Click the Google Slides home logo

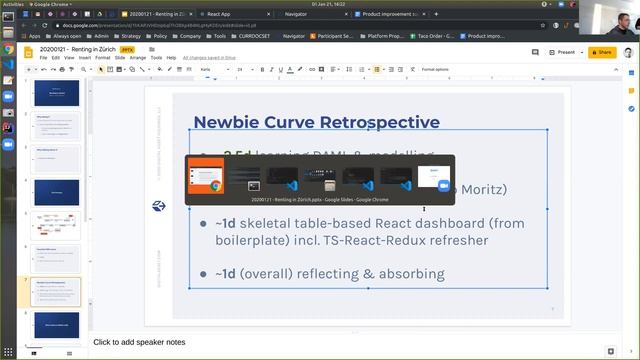pyautogui.click(x=28, y=53)
